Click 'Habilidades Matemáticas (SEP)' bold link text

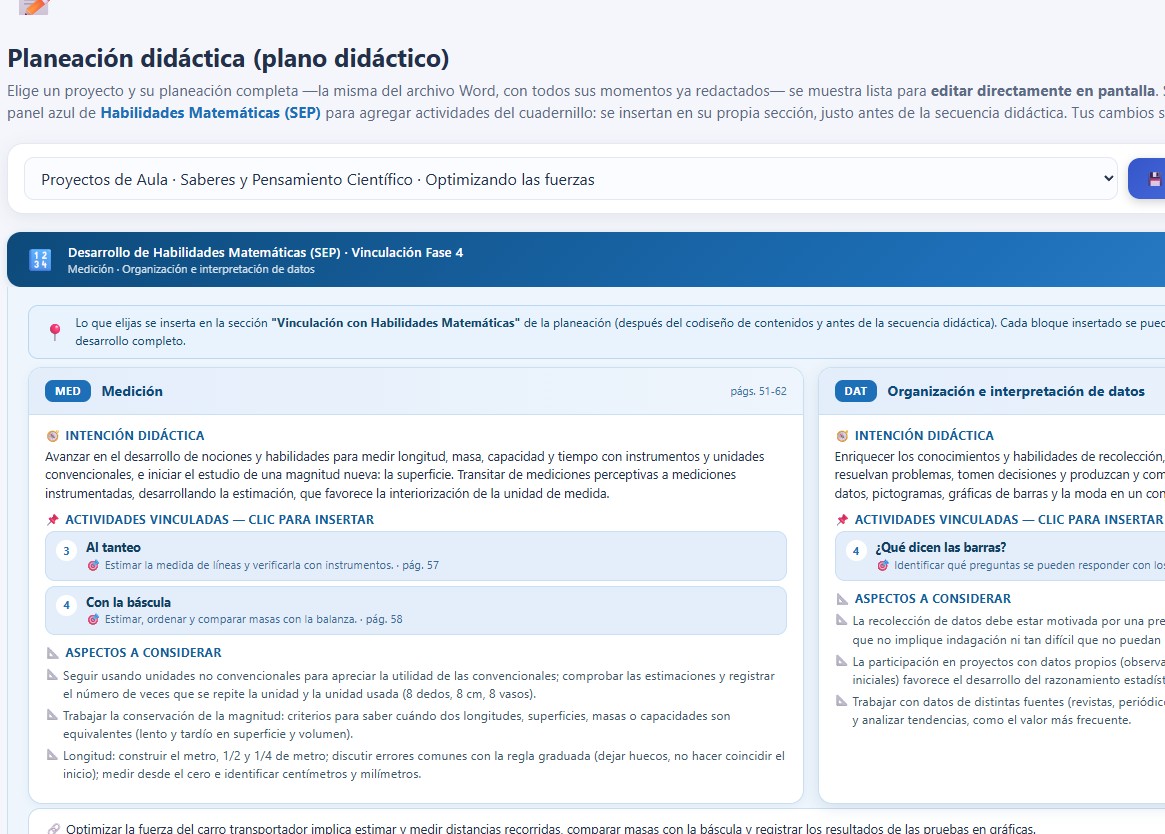[210, 113]
